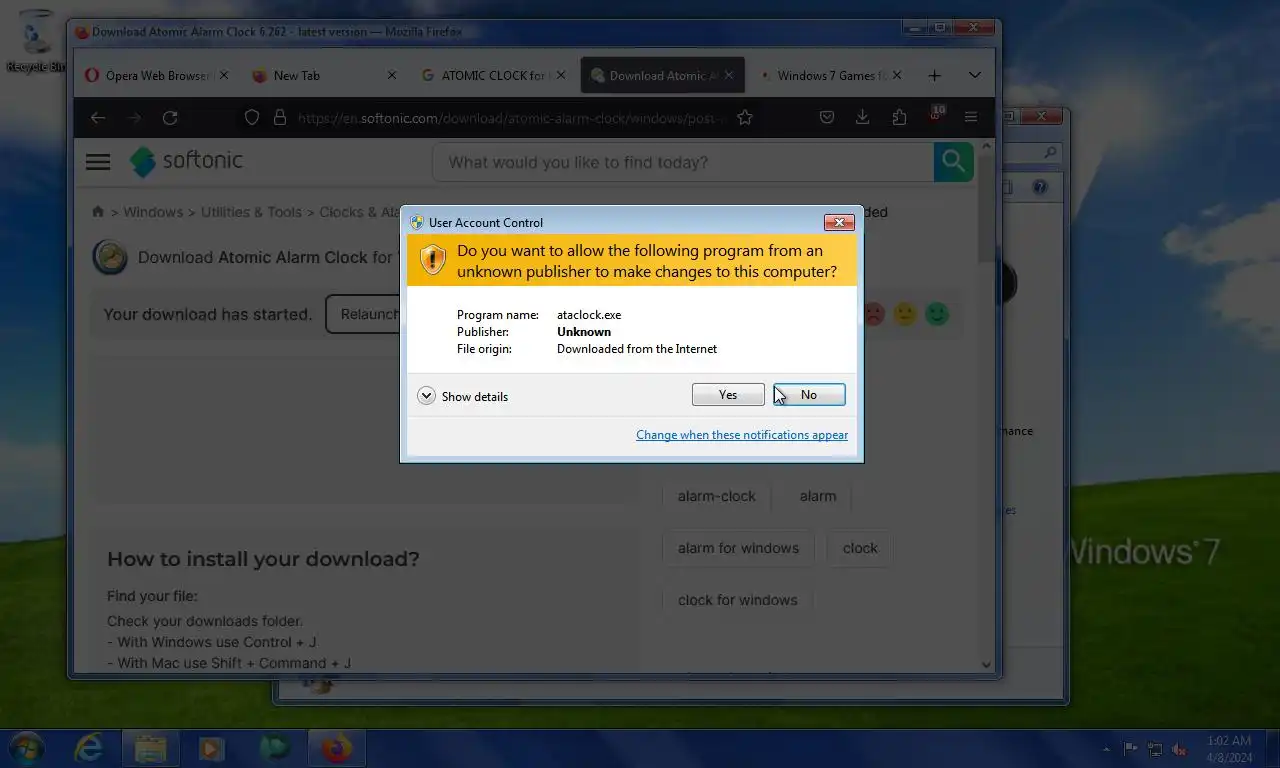
Task: Click the Firefox taskbar icon
Action: (337, 748)
